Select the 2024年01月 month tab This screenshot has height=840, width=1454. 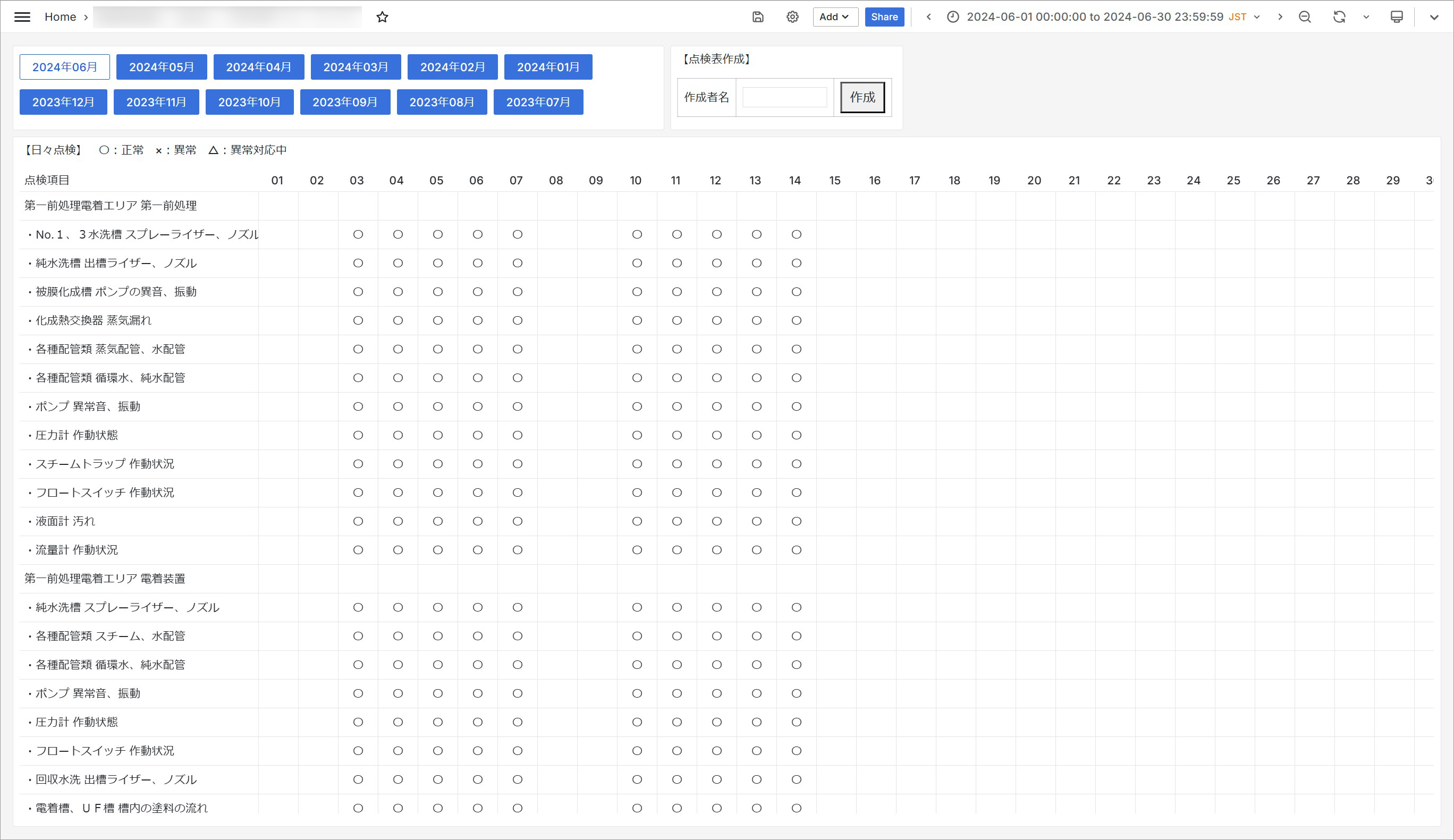(x=547, y=67)
